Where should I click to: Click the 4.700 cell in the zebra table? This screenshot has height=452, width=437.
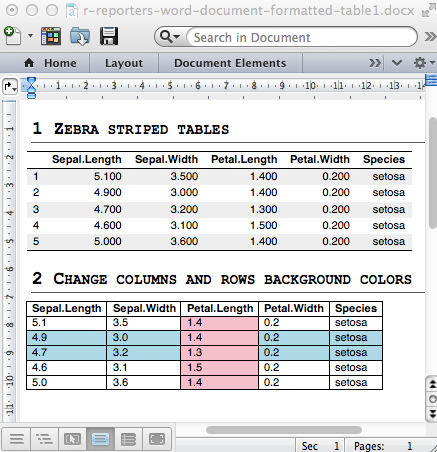click(x=107, y=209)
